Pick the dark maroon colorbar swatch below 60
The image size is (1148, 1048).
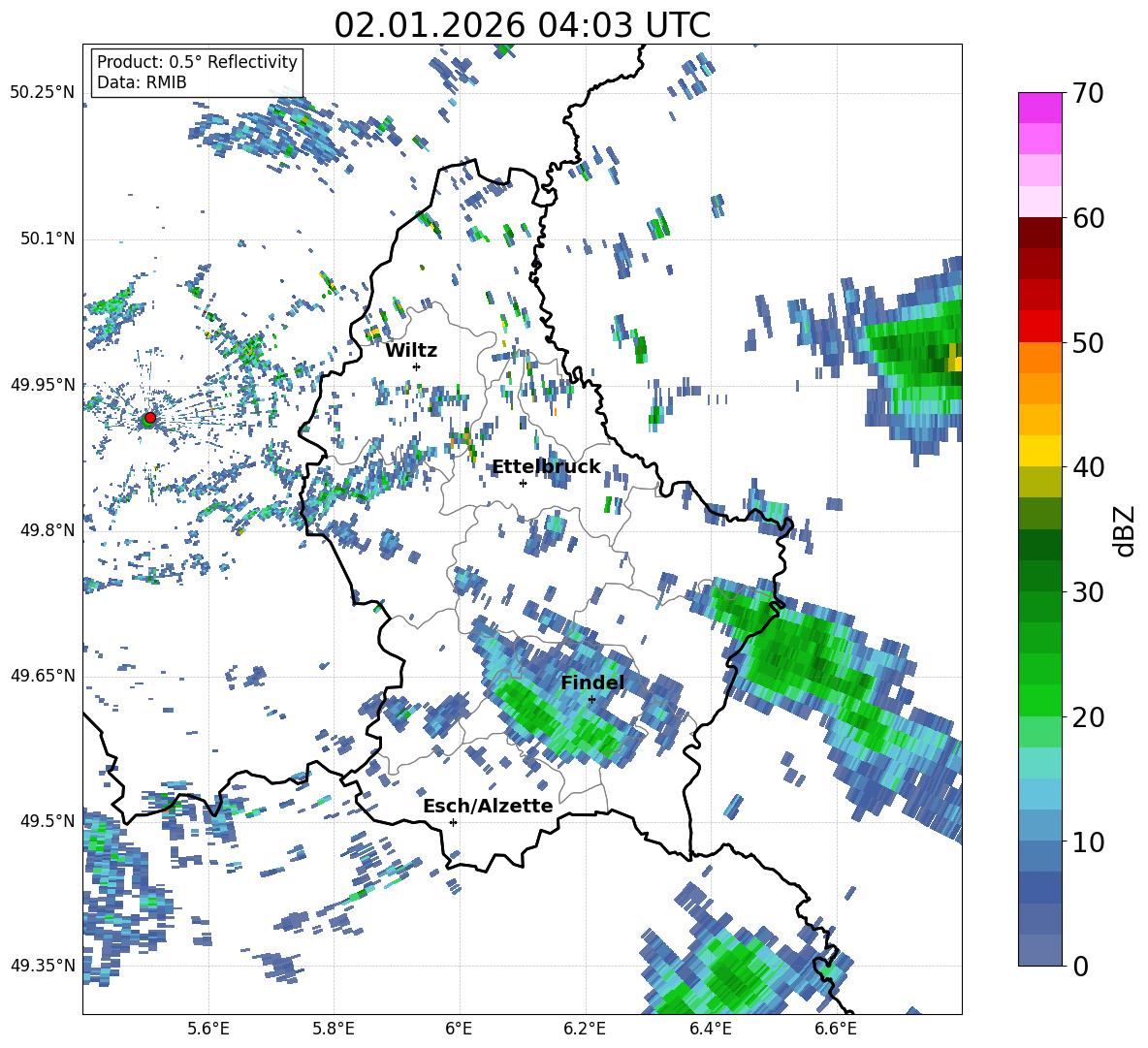(x=1039, y=233)
